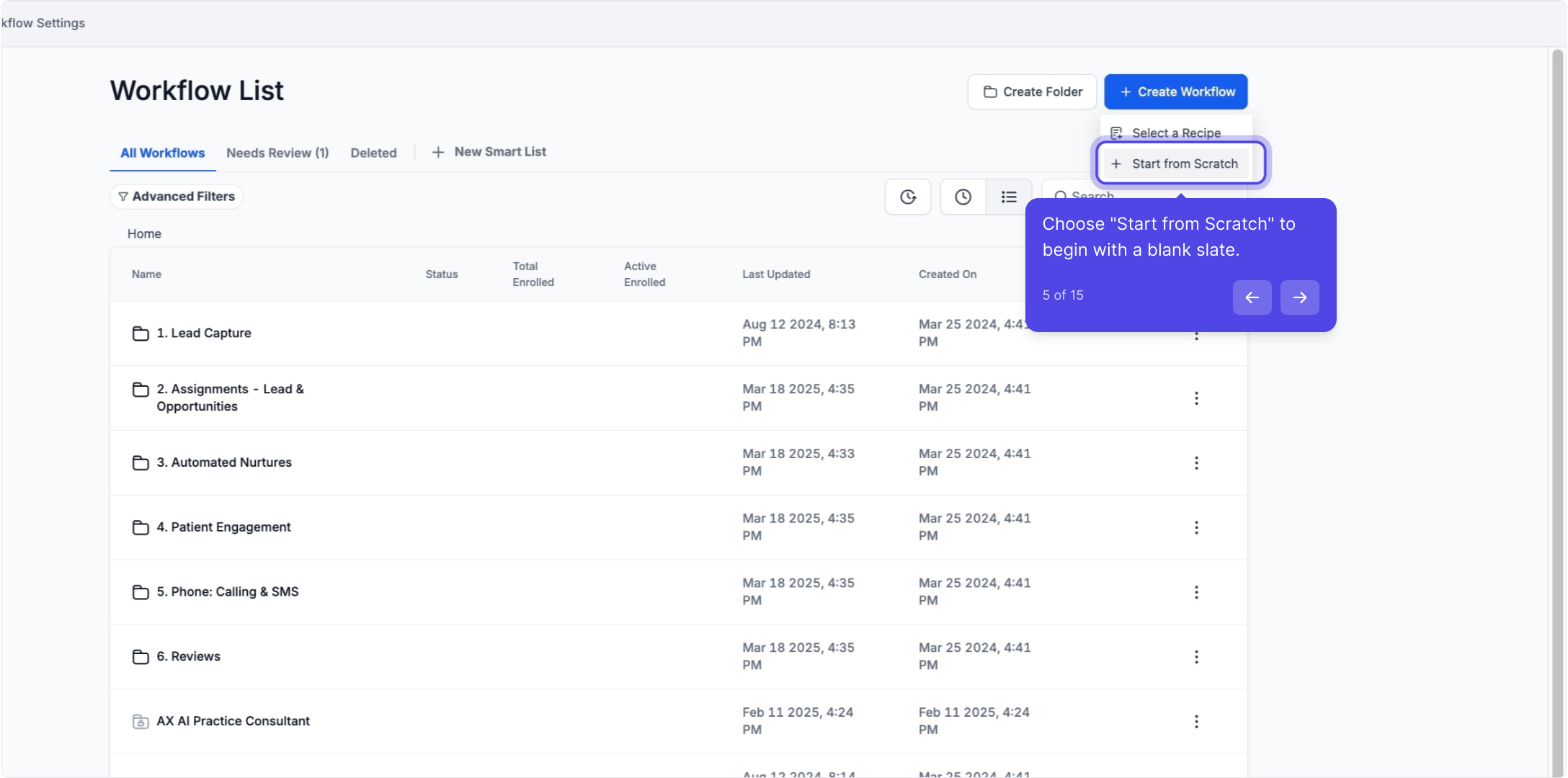Click the clock history icon button
The height and width of the screenshot is (778, 1568).
click(x=963, y=197)
